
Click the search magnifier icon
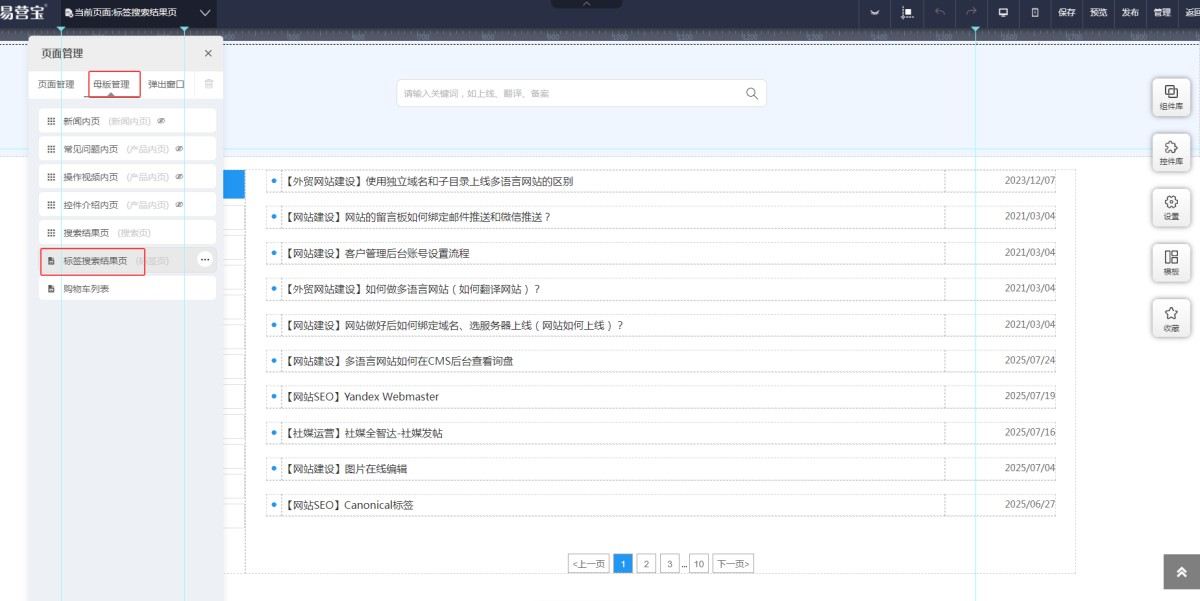click(752, 93)
